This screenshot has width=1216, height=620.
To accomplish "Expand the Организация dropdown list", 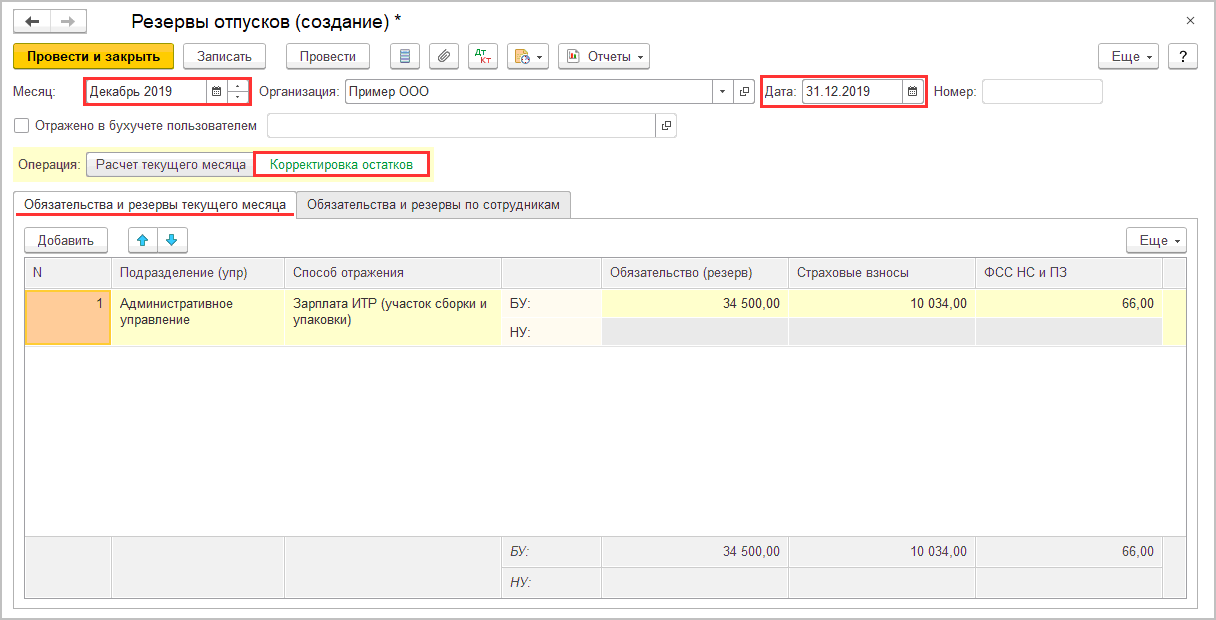I will pos(723,91).
